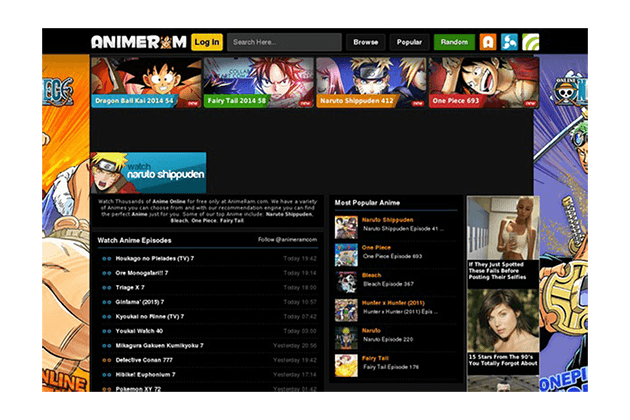Open Fairy Tail 2014 58 banner
Screen dimensions: 630x420
258,82
